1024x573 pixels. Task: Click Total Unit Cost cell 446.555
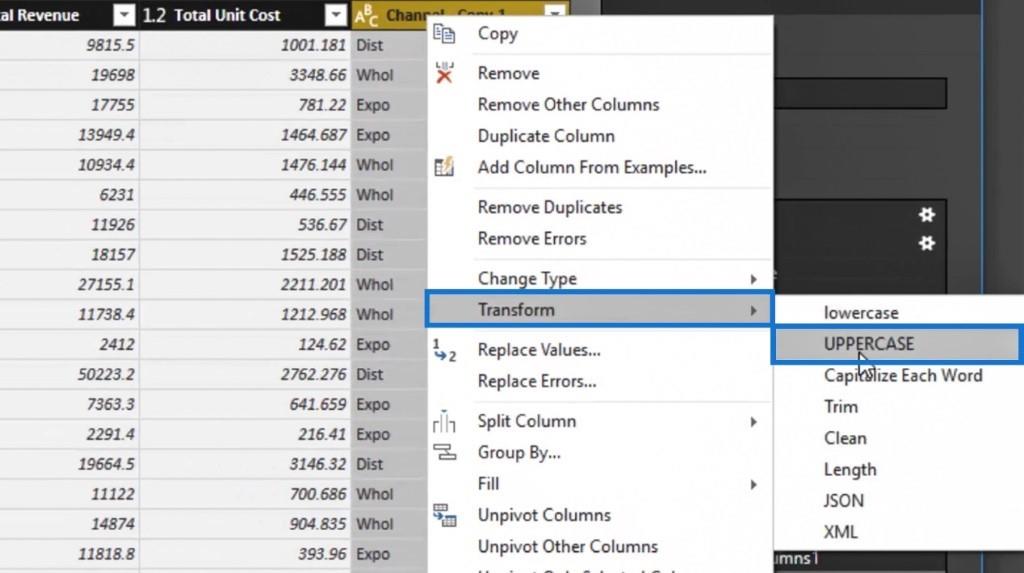coord(245,195)
